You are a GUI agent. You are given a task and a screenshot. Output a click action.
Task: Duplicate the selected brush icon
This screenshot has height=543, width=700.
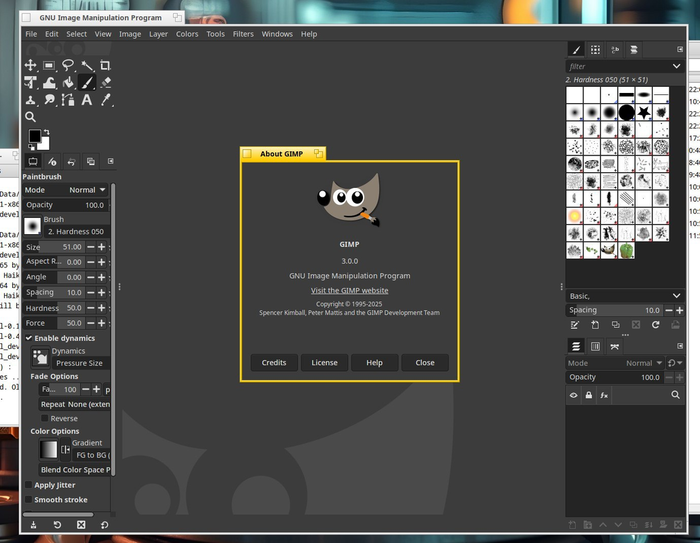(x=615, y=325)
